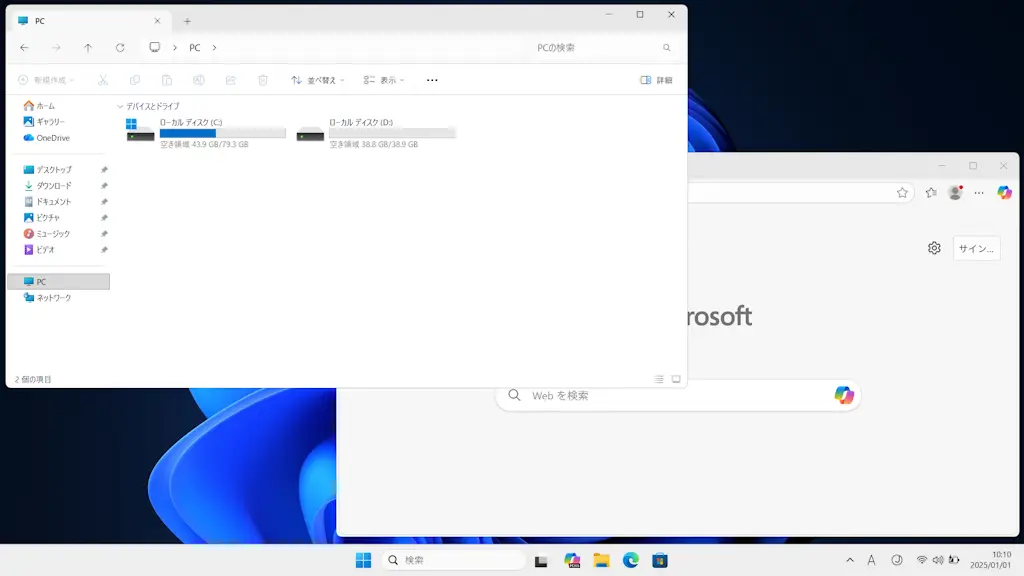Switch to compact list view in status bar
The image size is (1024, 576).
click(x=658, y=379)
